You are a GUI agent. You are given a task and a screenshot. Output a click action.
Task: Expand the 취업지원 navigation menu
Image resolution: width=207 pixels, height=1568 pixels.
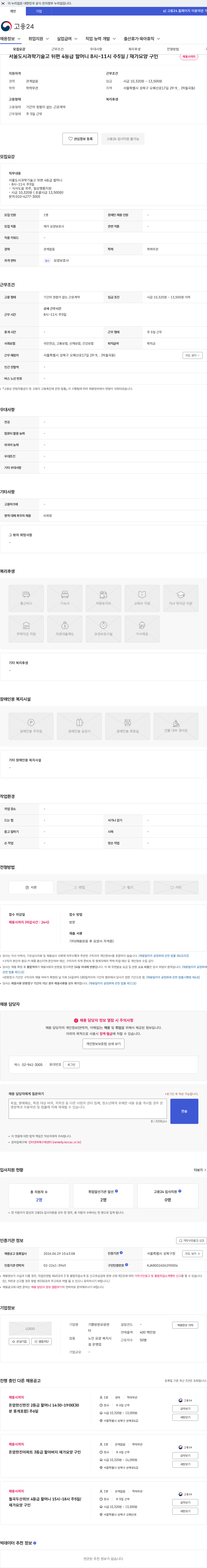39,39
